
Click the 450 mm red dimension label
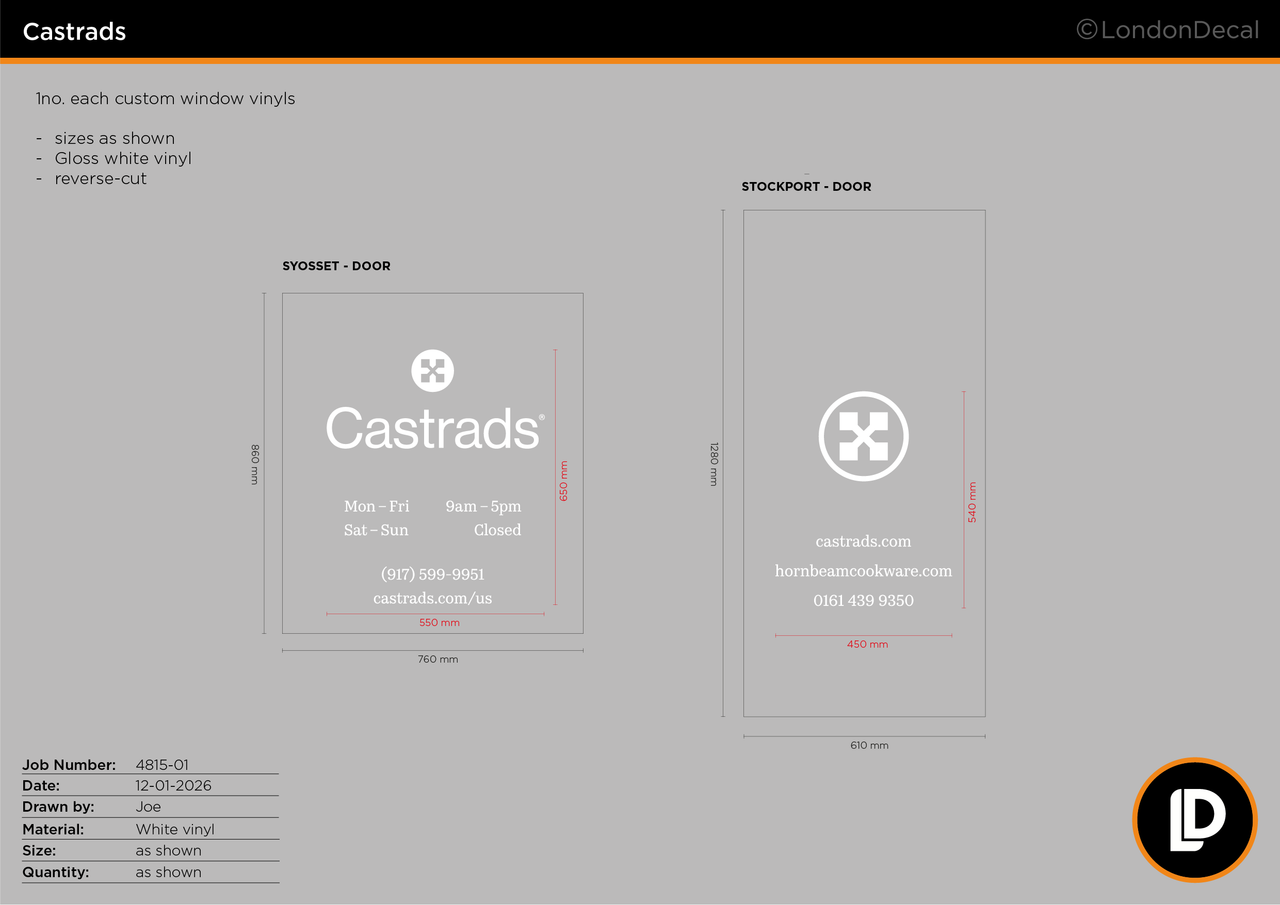pos(867,645)
